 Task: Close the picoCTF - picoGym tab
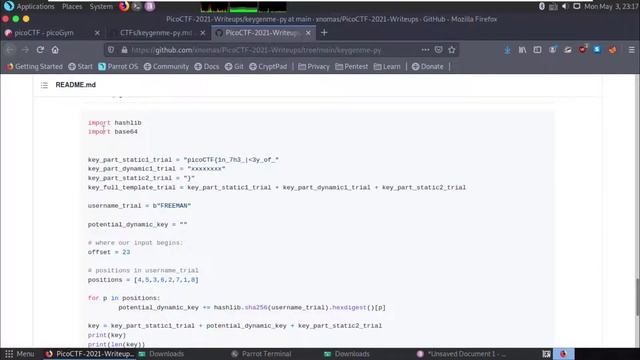pyautogui.click(x=97, y=33)
